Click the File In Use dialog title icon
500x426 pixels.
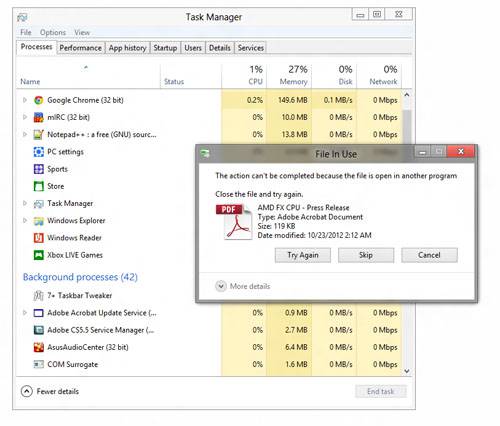(x=205, y=154)
